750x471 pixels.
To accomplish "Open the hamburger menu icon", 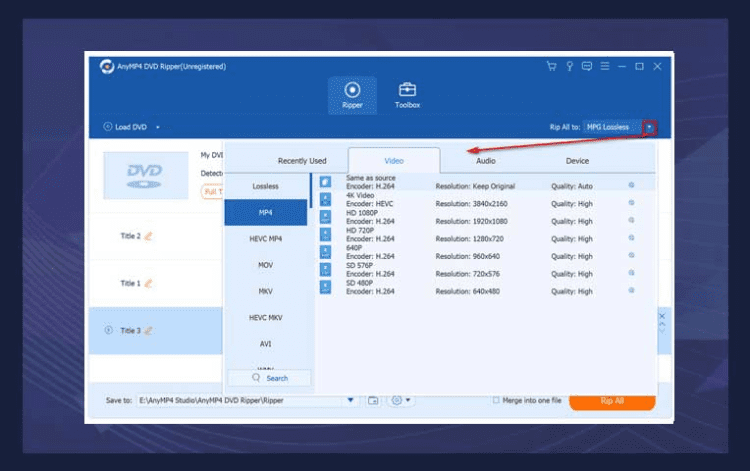I will click(x=605, y=66).
